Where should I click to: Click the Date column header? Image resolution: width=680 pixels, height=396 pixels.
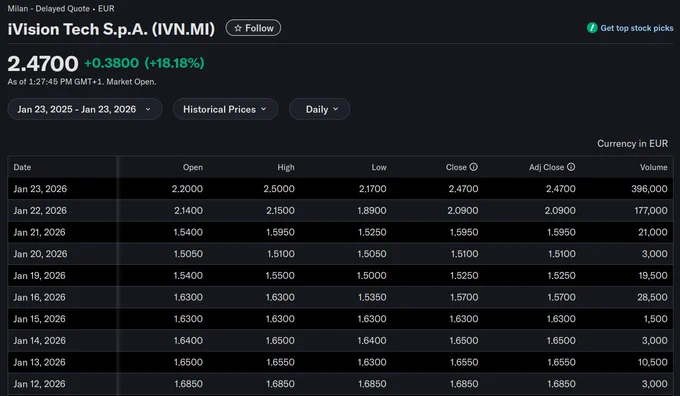click(22, 167)
